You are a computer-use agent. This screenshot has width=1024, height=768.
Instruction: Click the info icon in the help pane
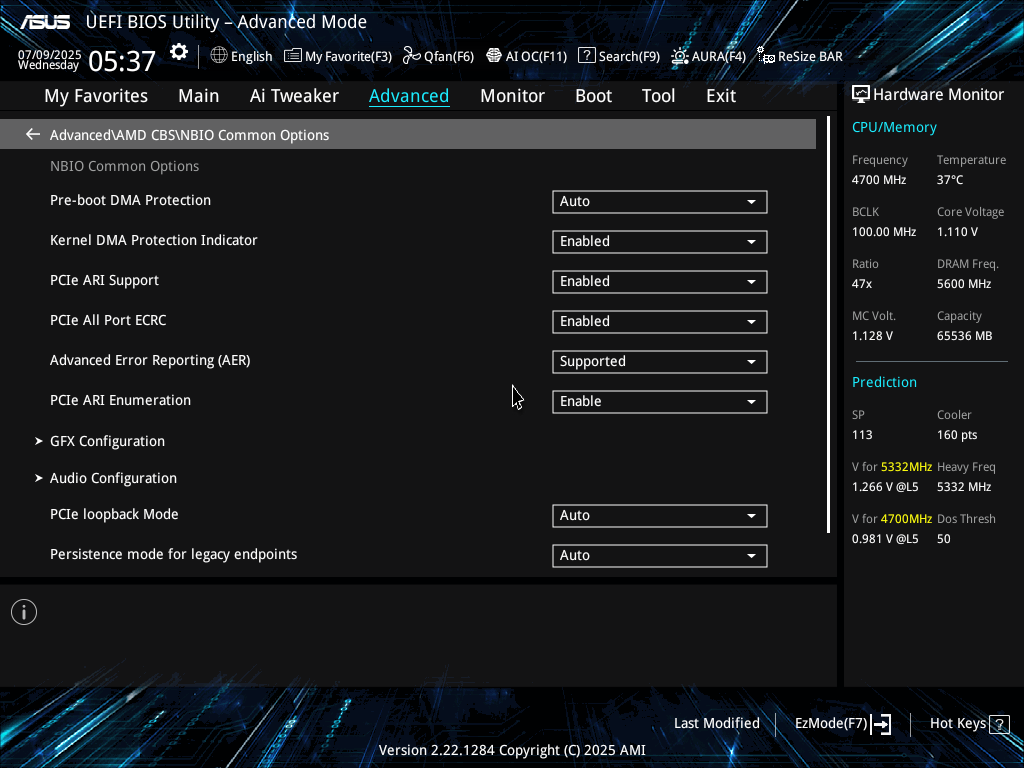[x=24, y=612]
